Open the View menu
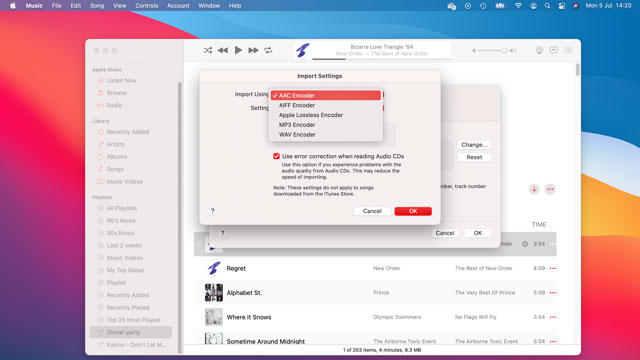Image resolution: width=640 pixels, height=360 pixels. (x=119, y=6)
